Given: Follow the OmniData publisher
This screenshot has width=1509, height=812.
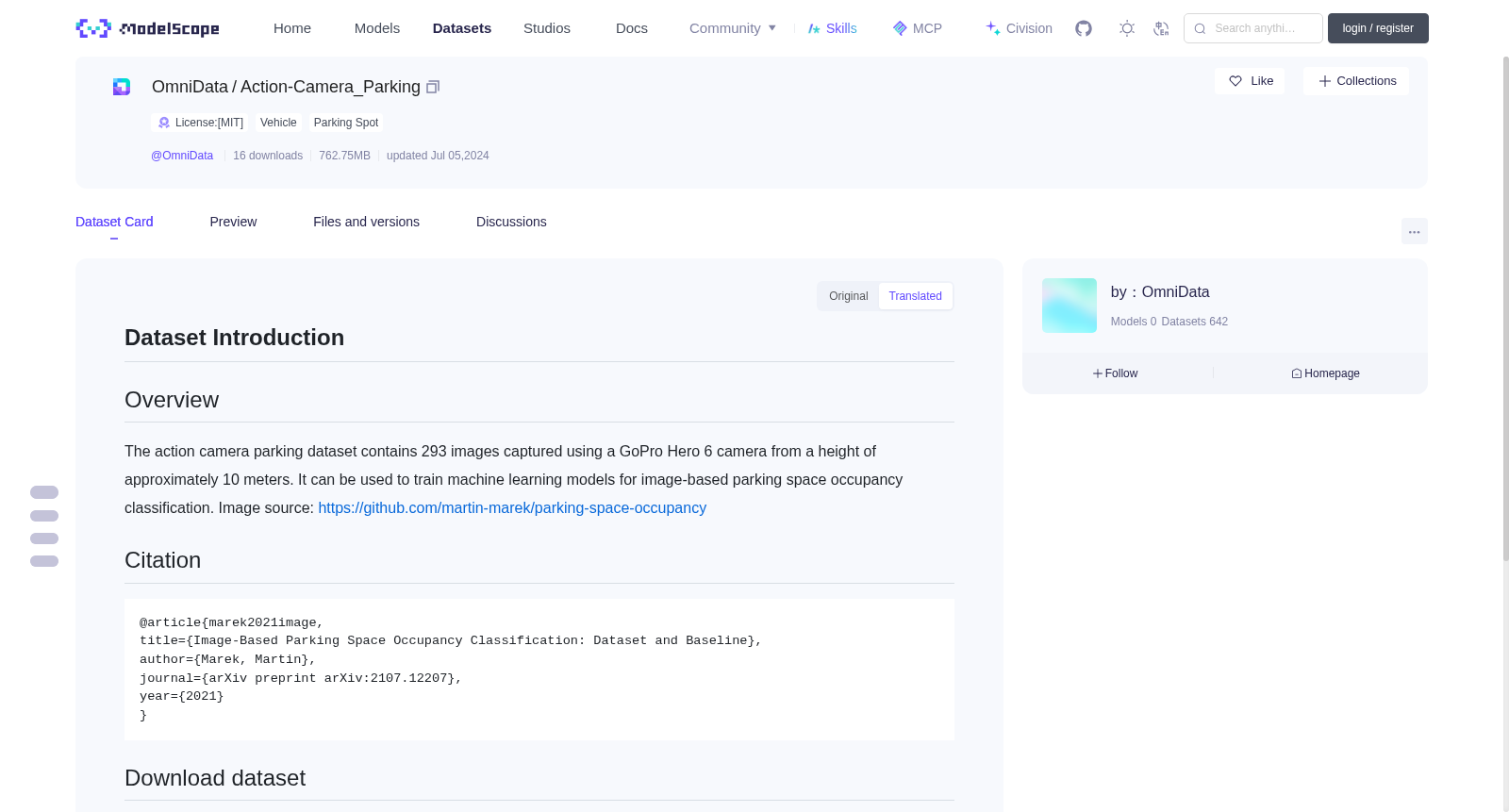Looking at the screenshot, I should point(1115,373).
